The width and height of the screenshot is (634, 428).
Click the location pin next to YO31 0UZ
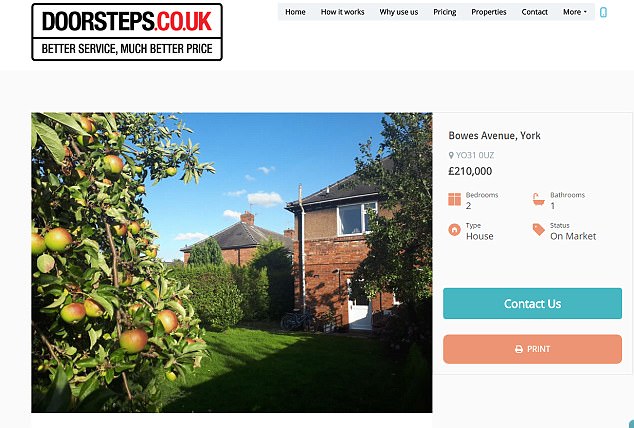coord(451,155)
